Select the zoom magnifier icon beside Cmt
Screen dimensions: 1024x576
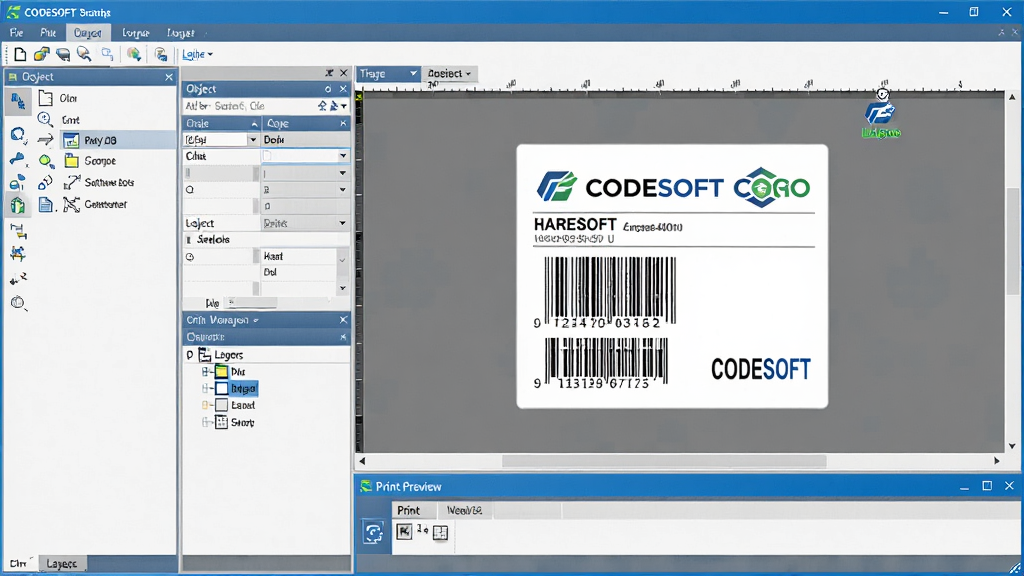coord(45,119)
